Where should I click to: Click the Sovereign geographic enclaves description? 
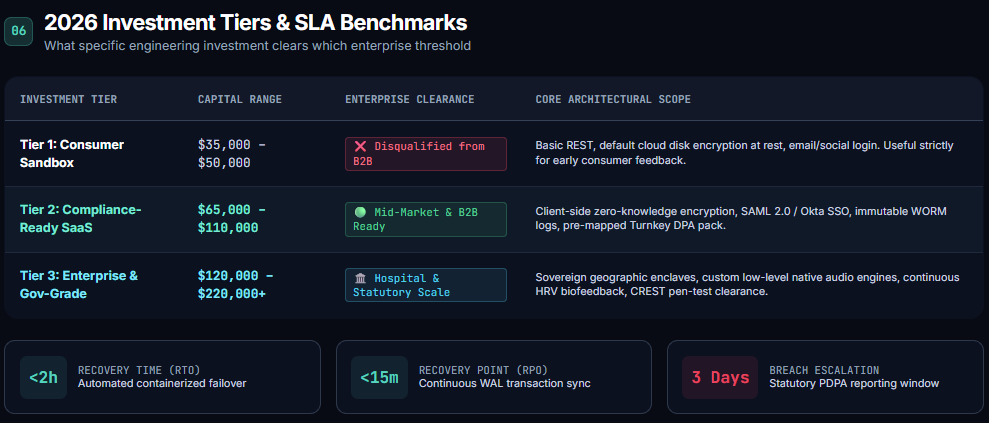click(x=747, y=284)
